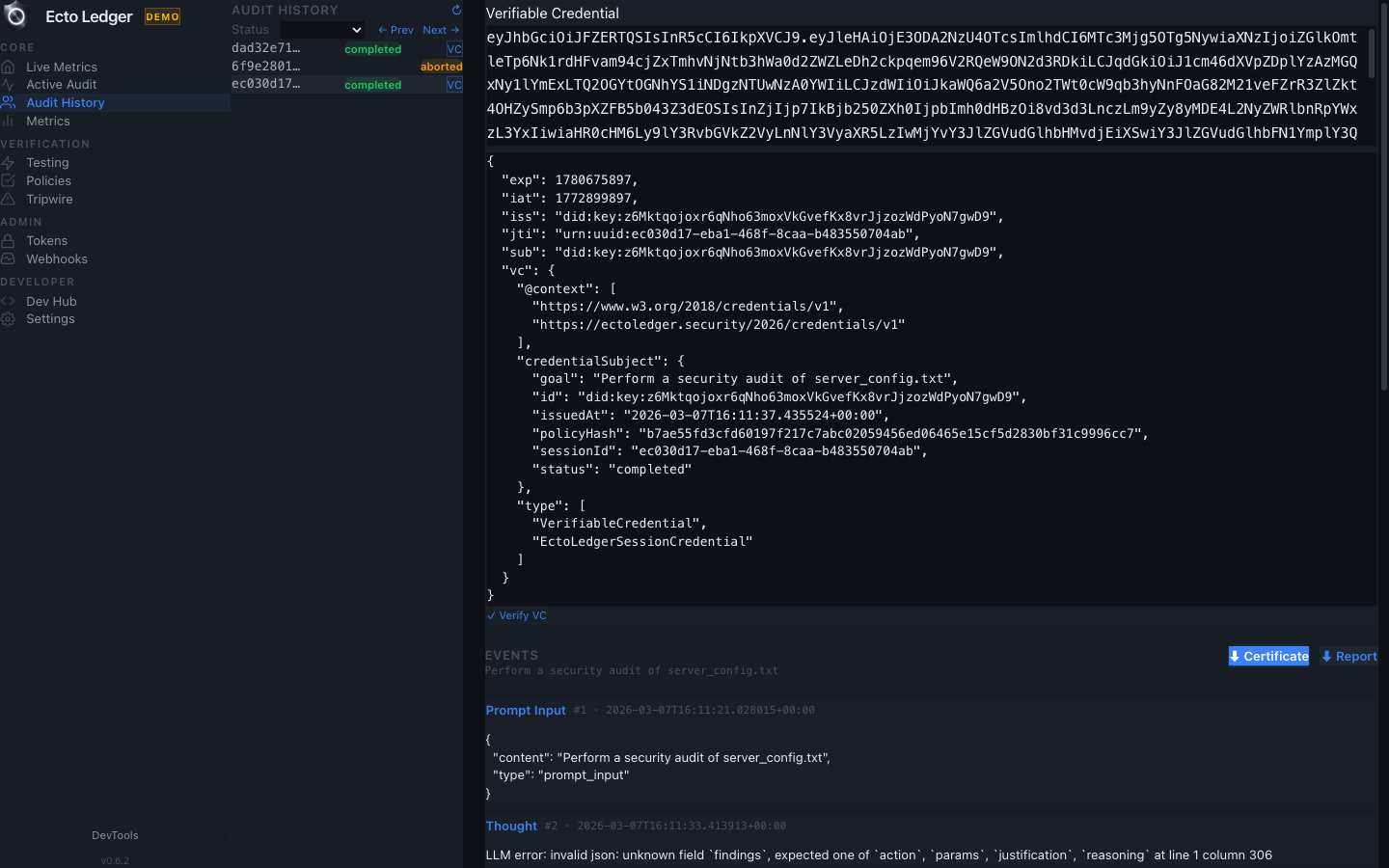Image resolution: width=1389 pixels, height=868 pixels.
Task: Click the pulse icon beside Active Audit
Action: [x=8, y=85]
